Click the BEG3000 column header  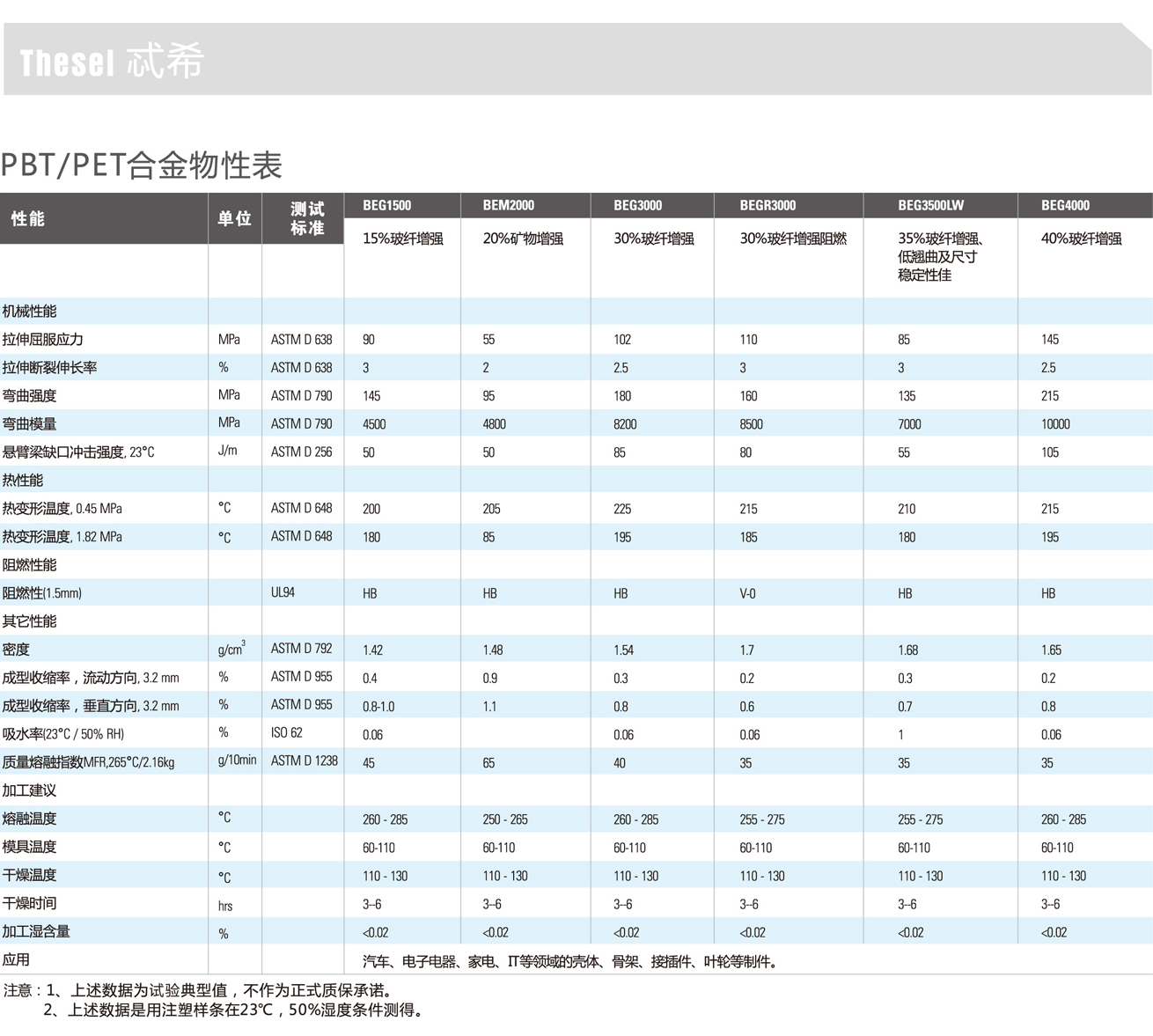pos(637,206)
